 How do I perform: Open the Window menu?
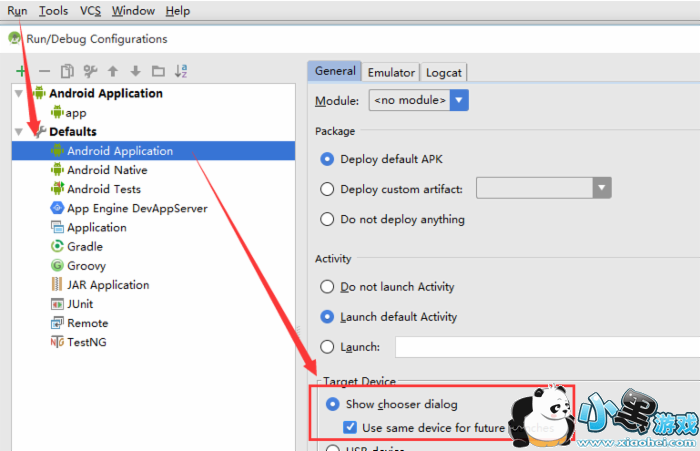pyautogui.click(x=133, y=11)
